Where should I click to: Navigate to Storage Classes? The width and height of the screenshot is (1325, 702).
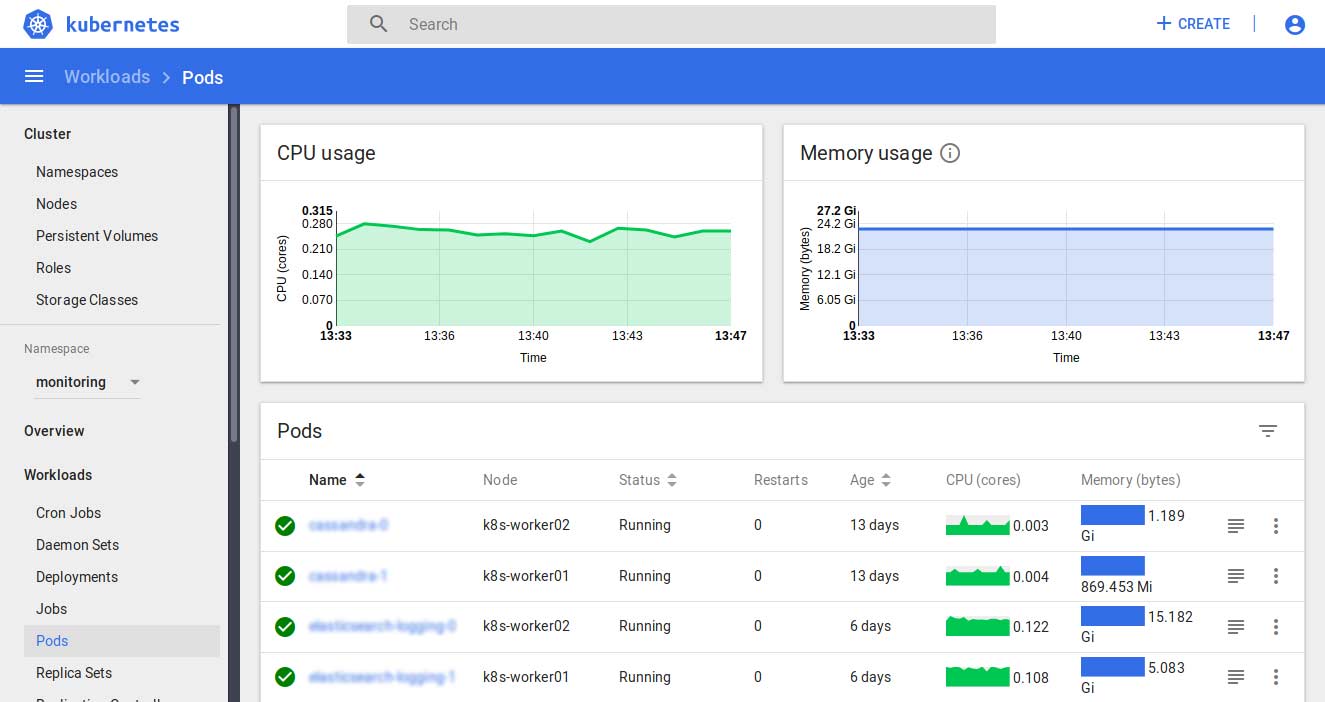tap(87, 300)
